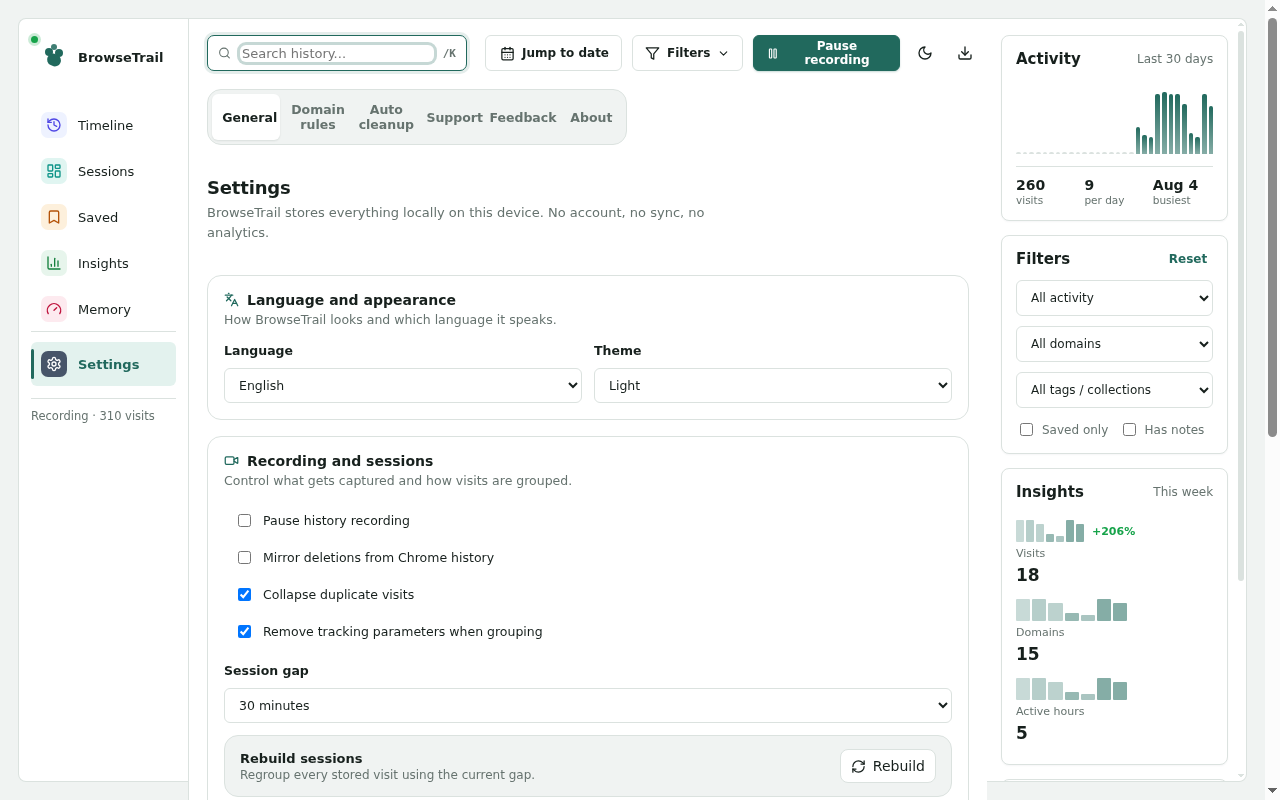This screenshot has height=800, width=1280.
Task: Open the Theme dropdown set to Light
Action: pos(773,385)
